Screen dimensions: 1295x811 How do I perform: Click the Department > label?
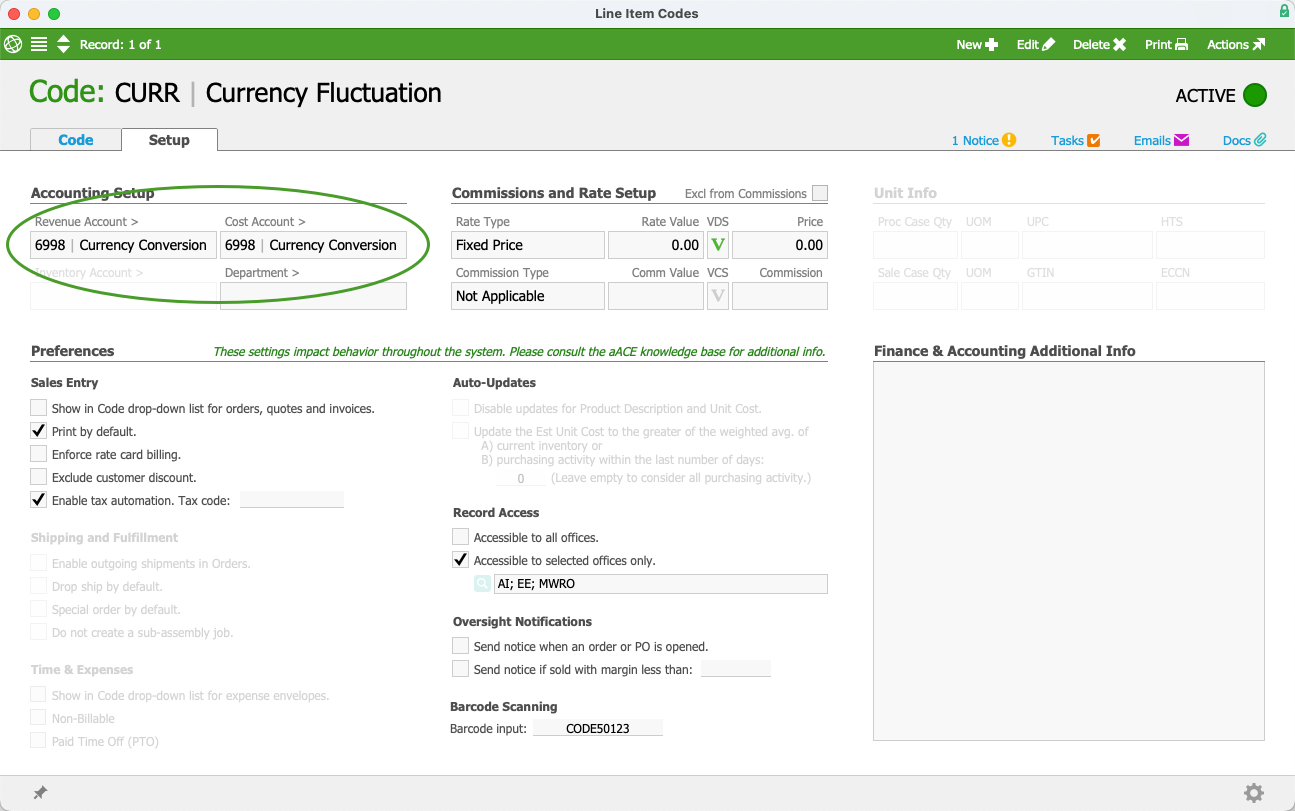[262, 273]
